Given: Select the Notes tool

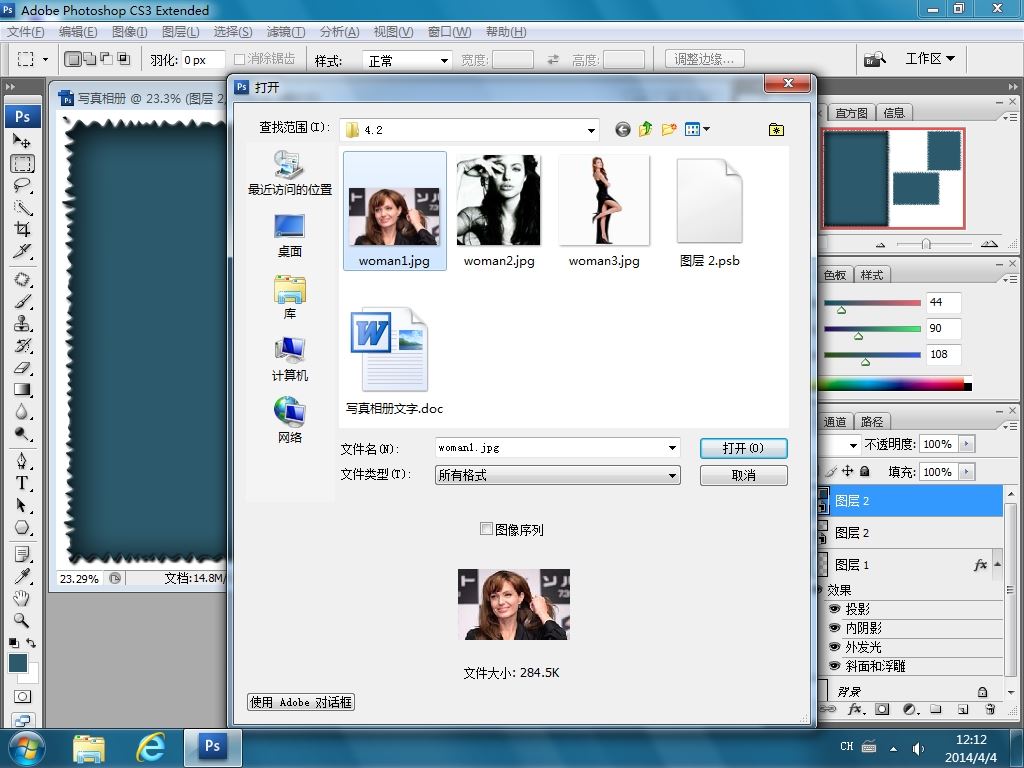Looking at the screenshot, I should (x=22, y=554).
